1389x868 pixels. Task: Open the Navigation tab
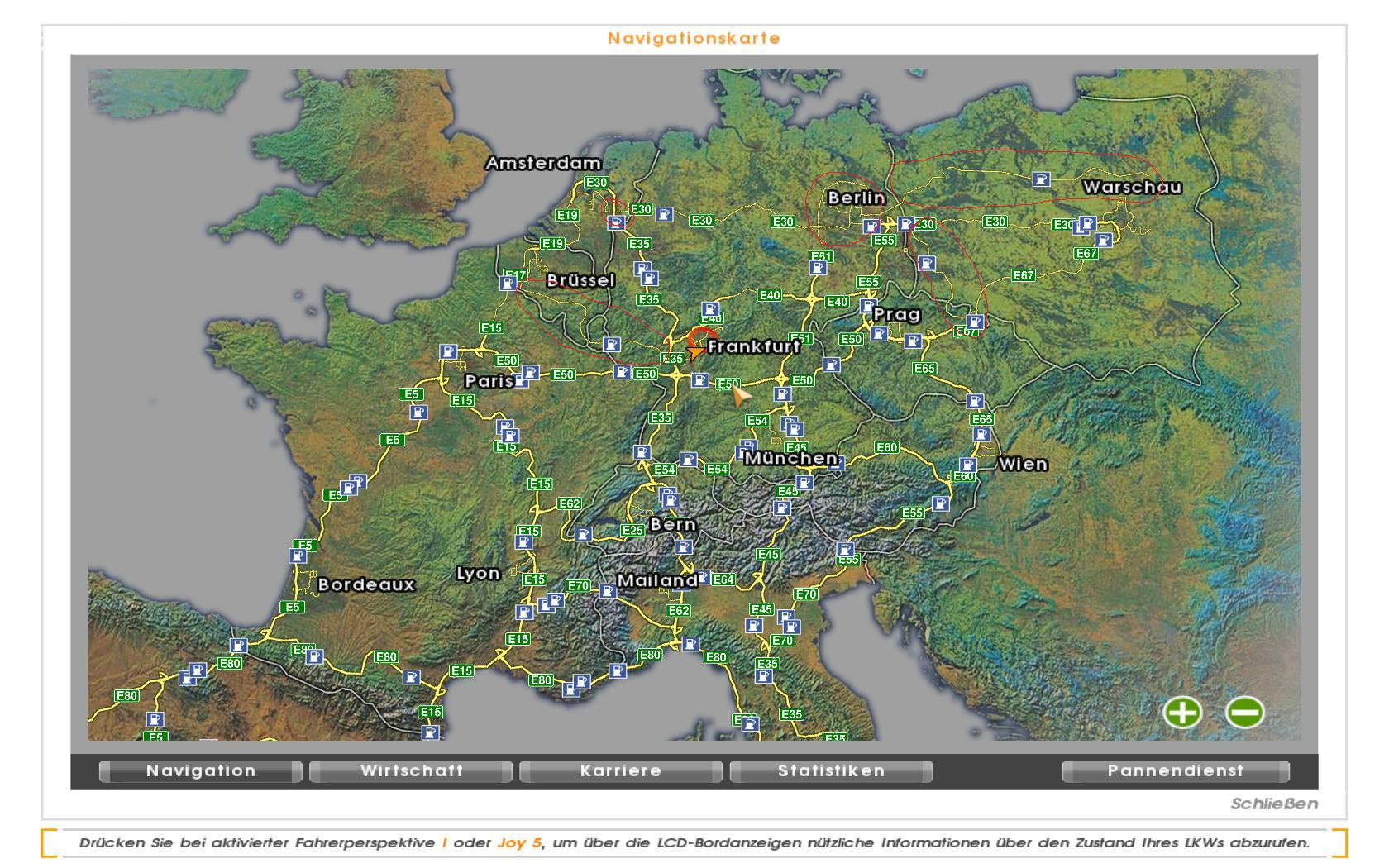[201, 771]
